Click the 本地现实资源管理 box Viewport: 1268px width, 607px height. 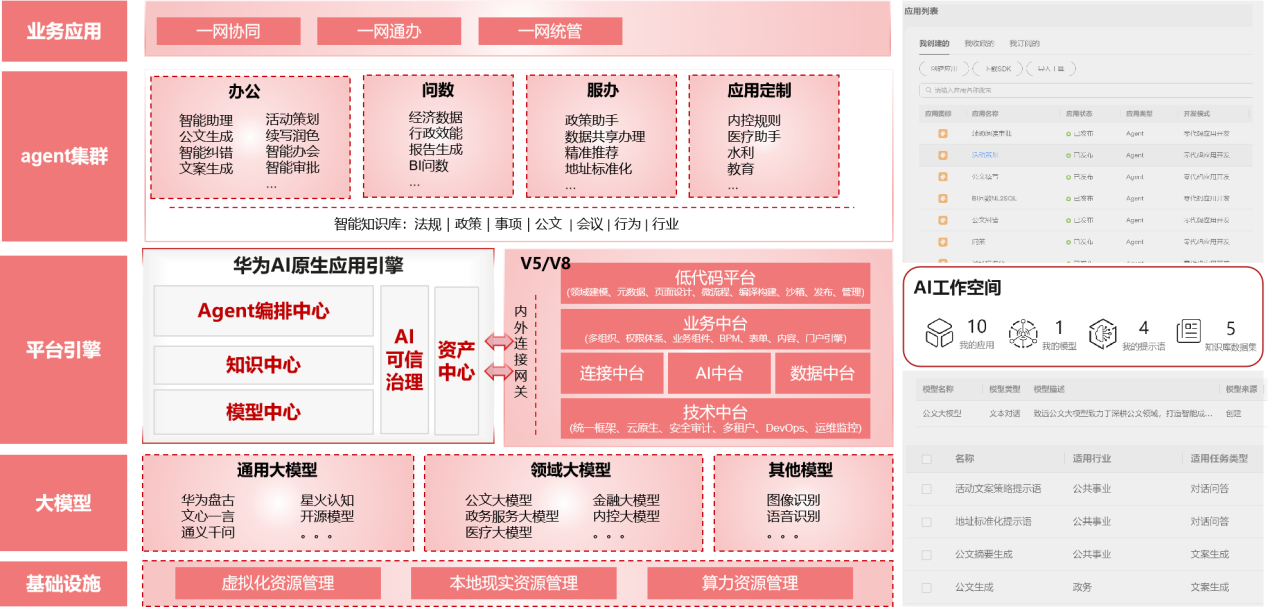tap(514, 583)
